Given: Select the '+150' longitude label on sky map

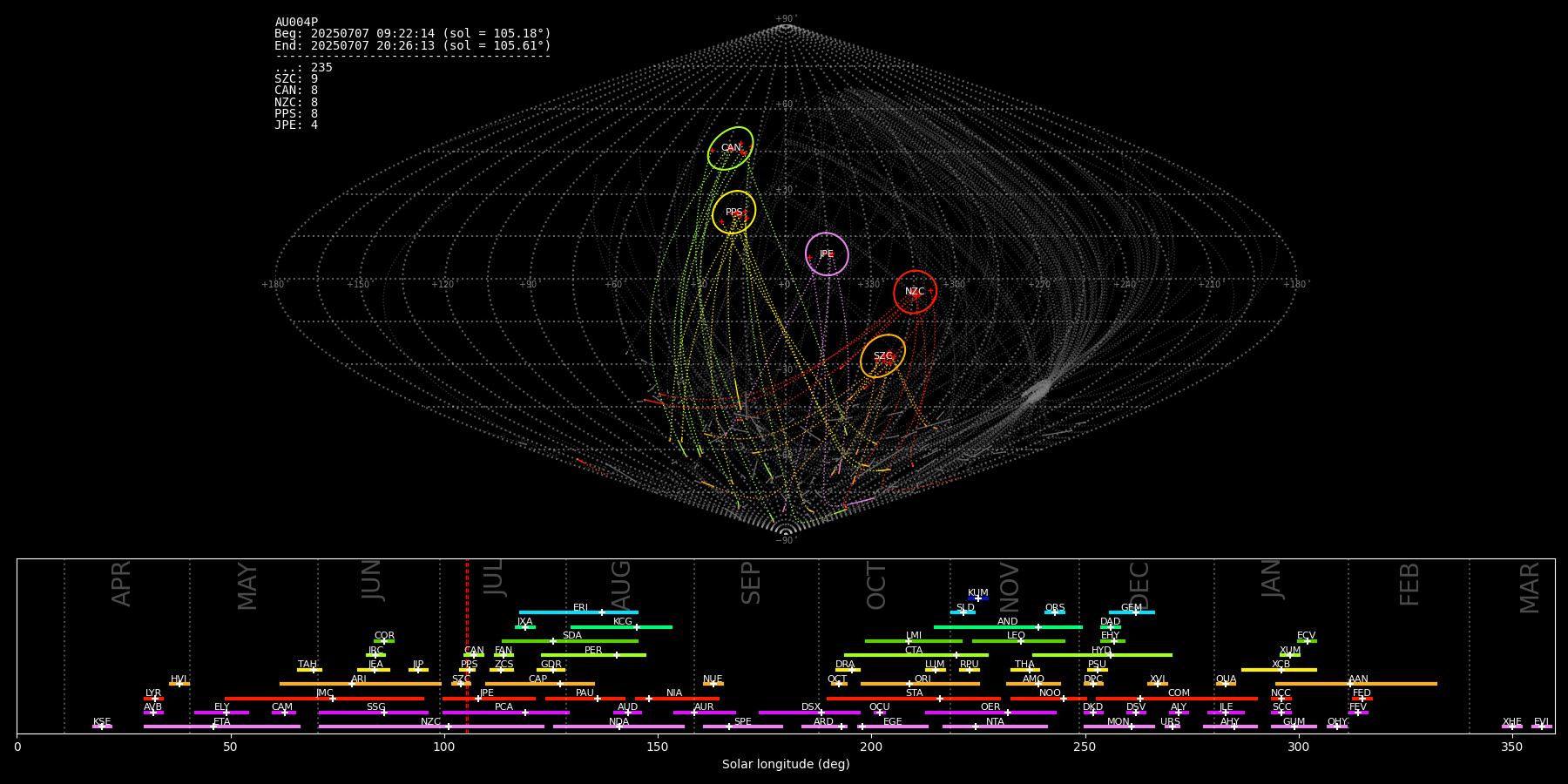Looking at the screenshot, I should pos(358,285).
